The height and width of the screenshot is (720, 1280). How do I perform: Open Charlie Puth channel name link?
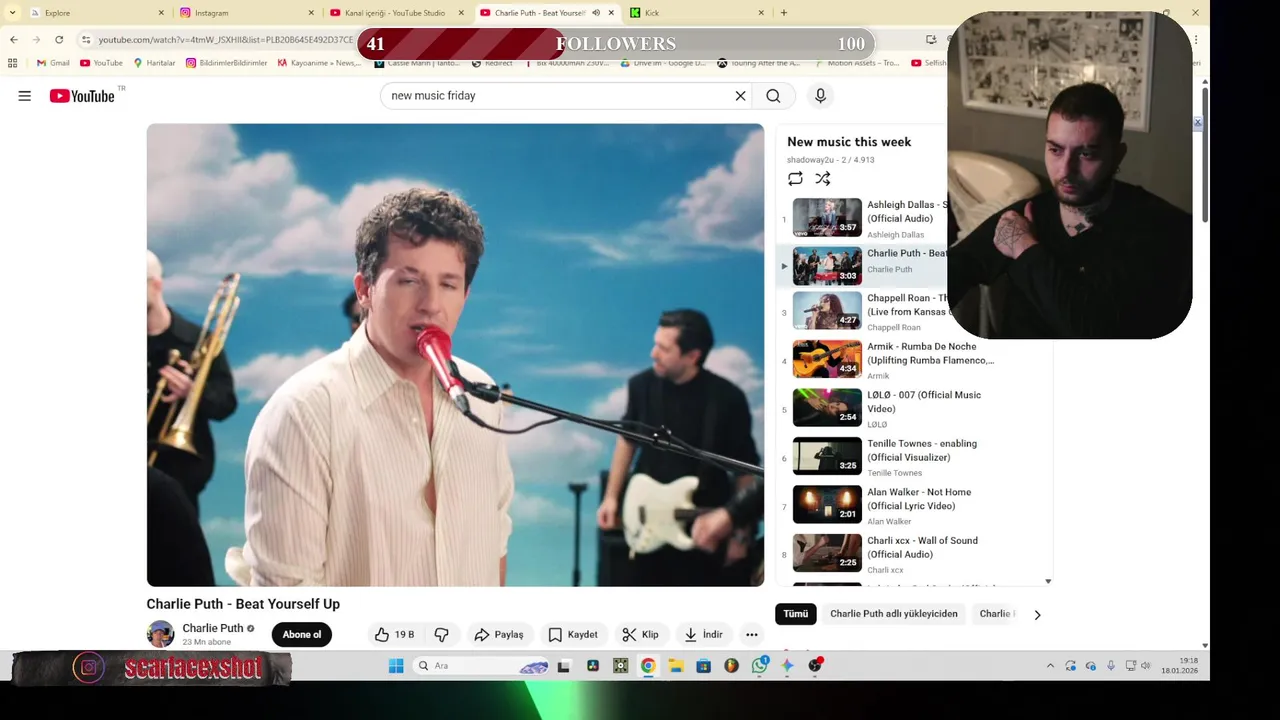[212, 628]
